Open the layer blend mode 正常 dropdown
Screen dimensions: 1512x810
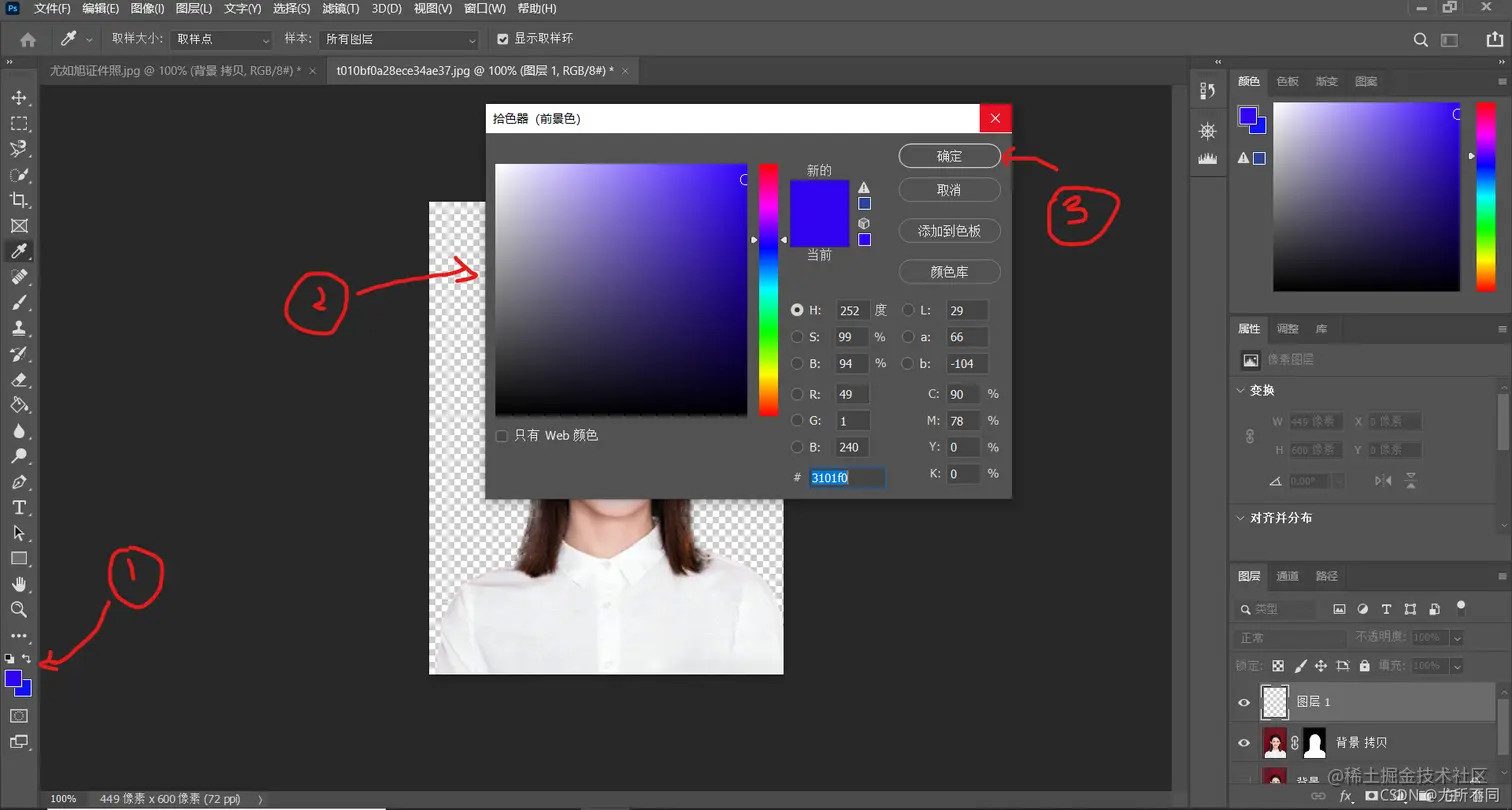1290,637
